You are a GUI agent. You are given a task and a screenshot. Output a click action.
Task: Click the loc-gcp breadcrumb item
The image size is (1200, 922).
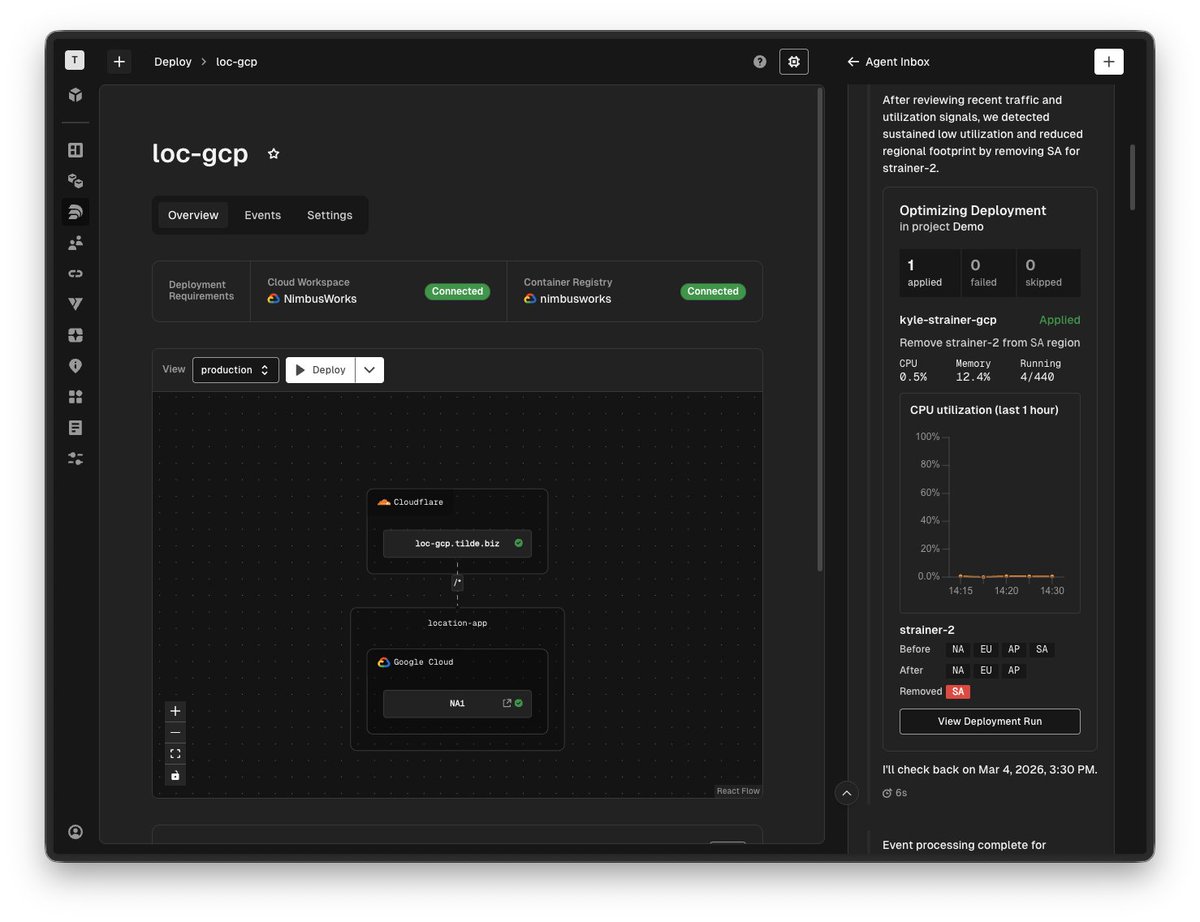[237, 62]
